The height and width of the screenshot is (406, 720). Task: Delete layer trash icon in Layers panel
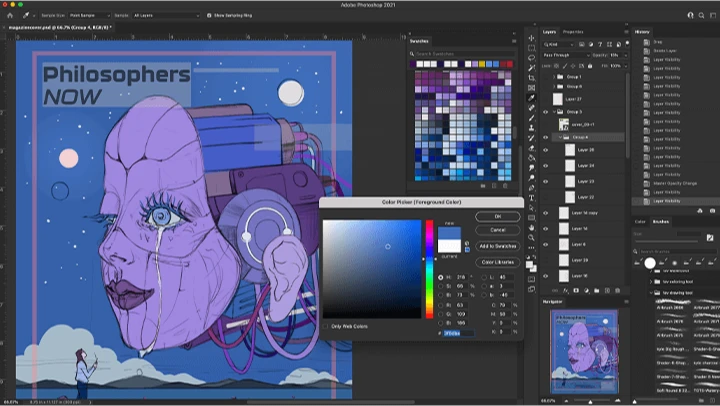tap(618, 291)
